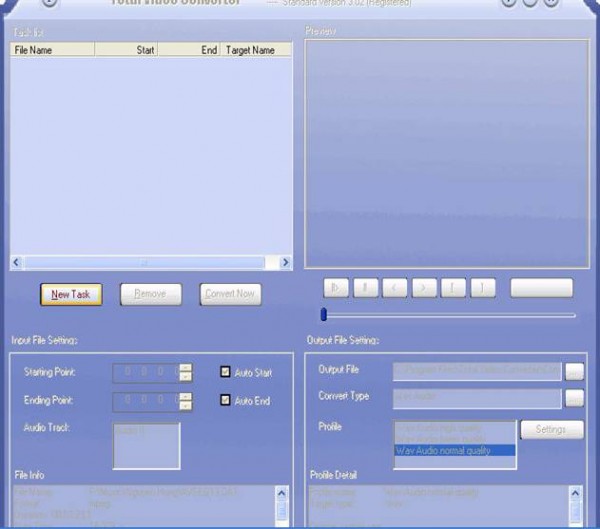The image size is (600, 529).
Task: Click the task list horizontal scrollbar thumb
Action: click(x=144, y=263)
